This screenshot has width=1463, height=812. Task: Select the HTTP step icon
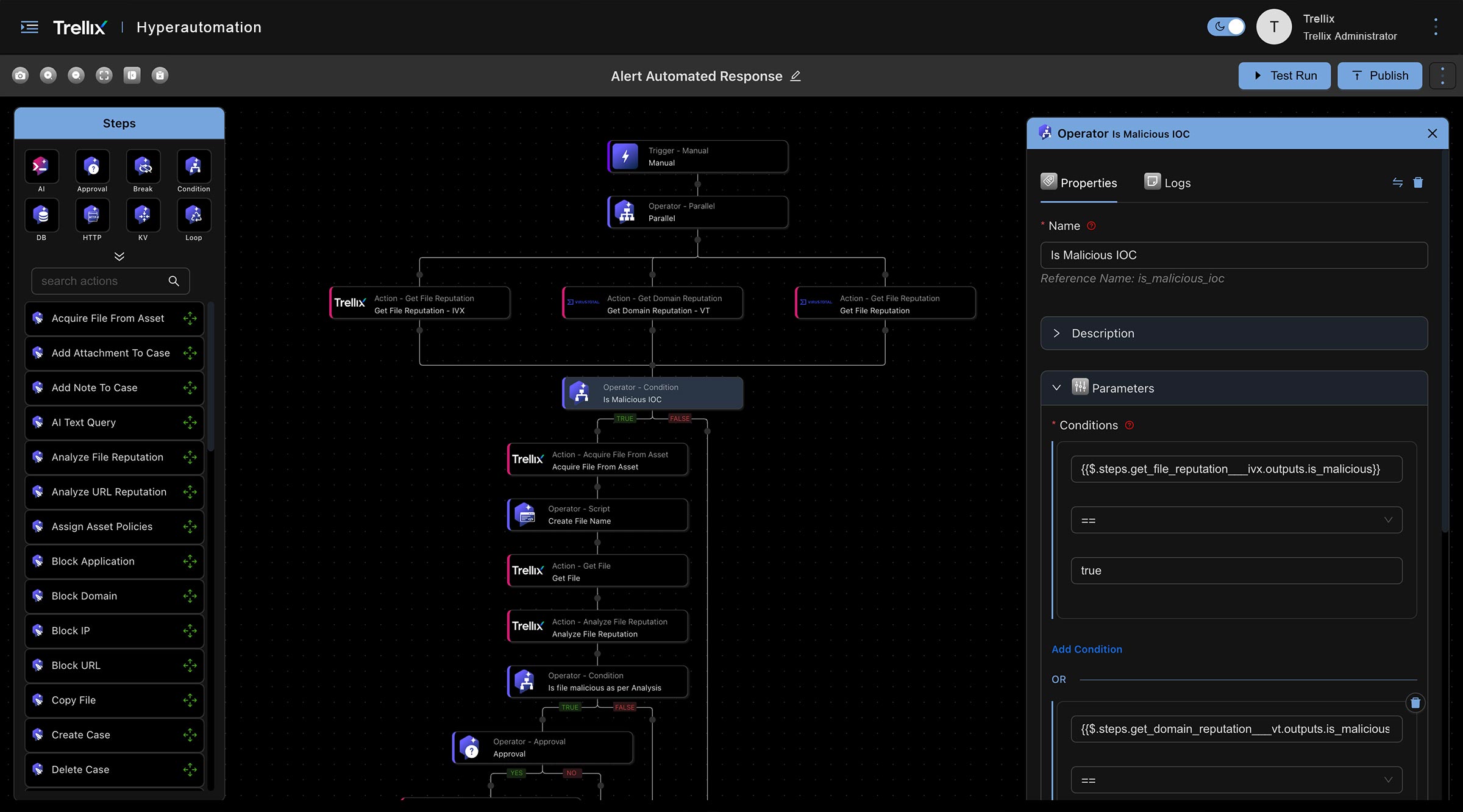(x=92, y=215)
